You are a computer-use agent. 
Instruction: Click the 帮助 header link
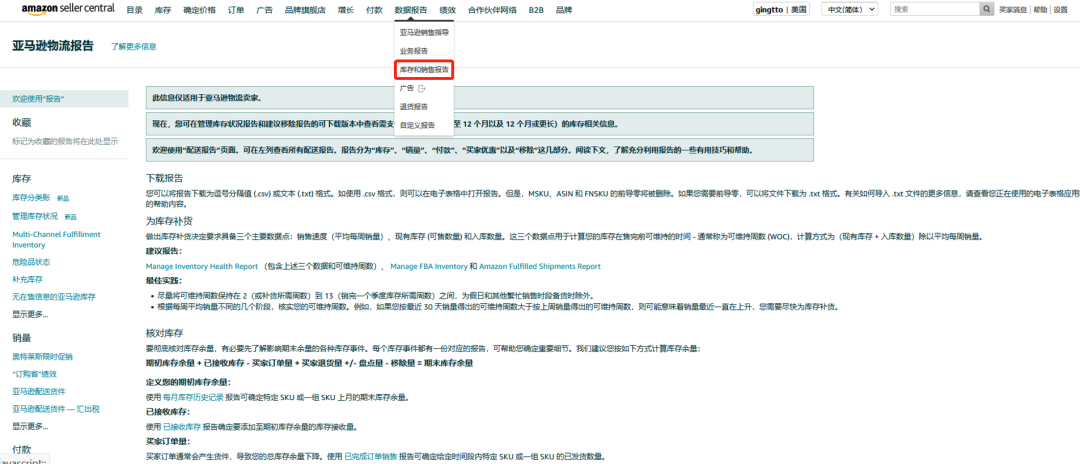(x=1040, y=10)
